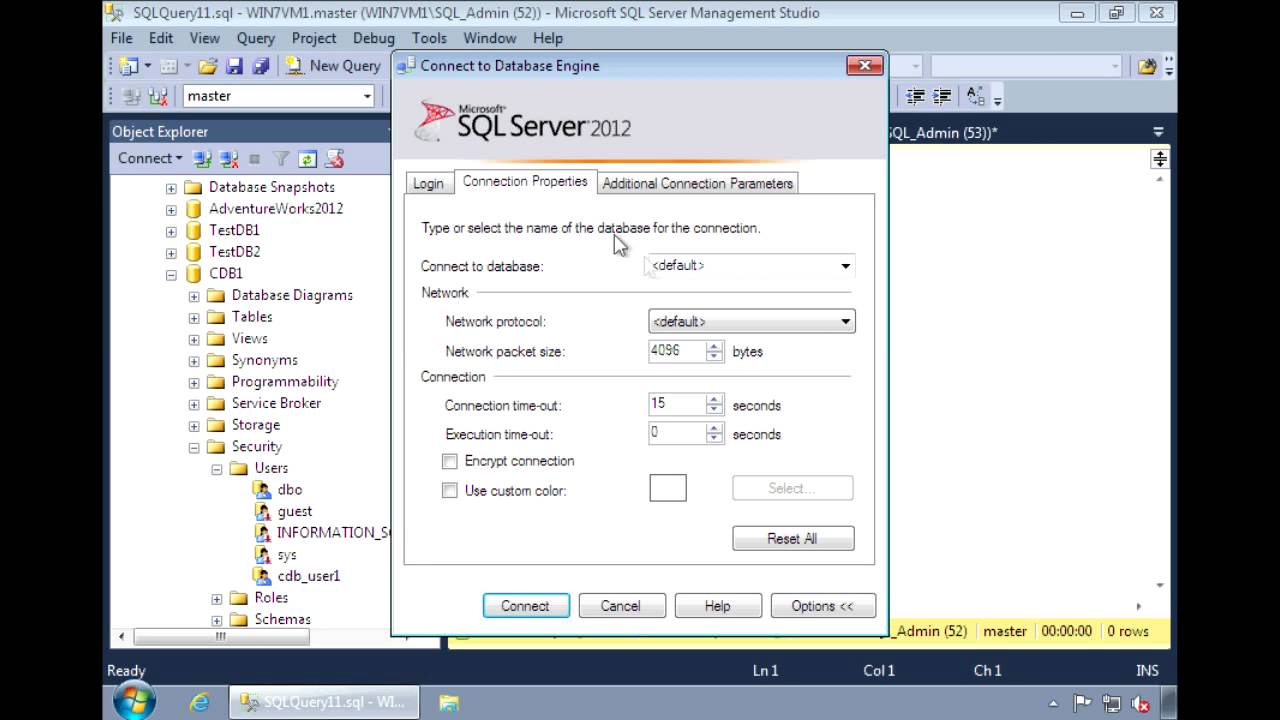Open the Network protocol dropdown
The image size is (1280, 720).
pos(845,322)
